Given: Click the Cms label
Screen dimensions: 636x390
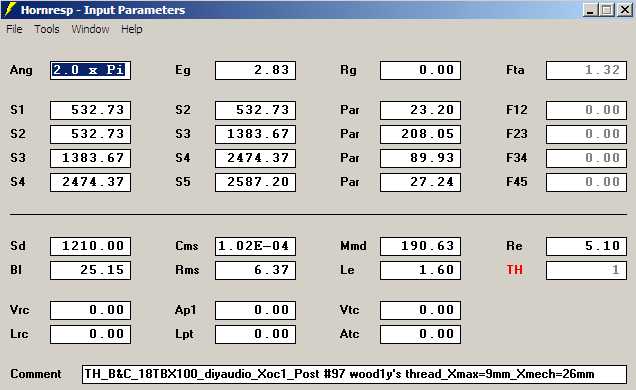Looking at the screenshot, I should [x=187, y=246].
